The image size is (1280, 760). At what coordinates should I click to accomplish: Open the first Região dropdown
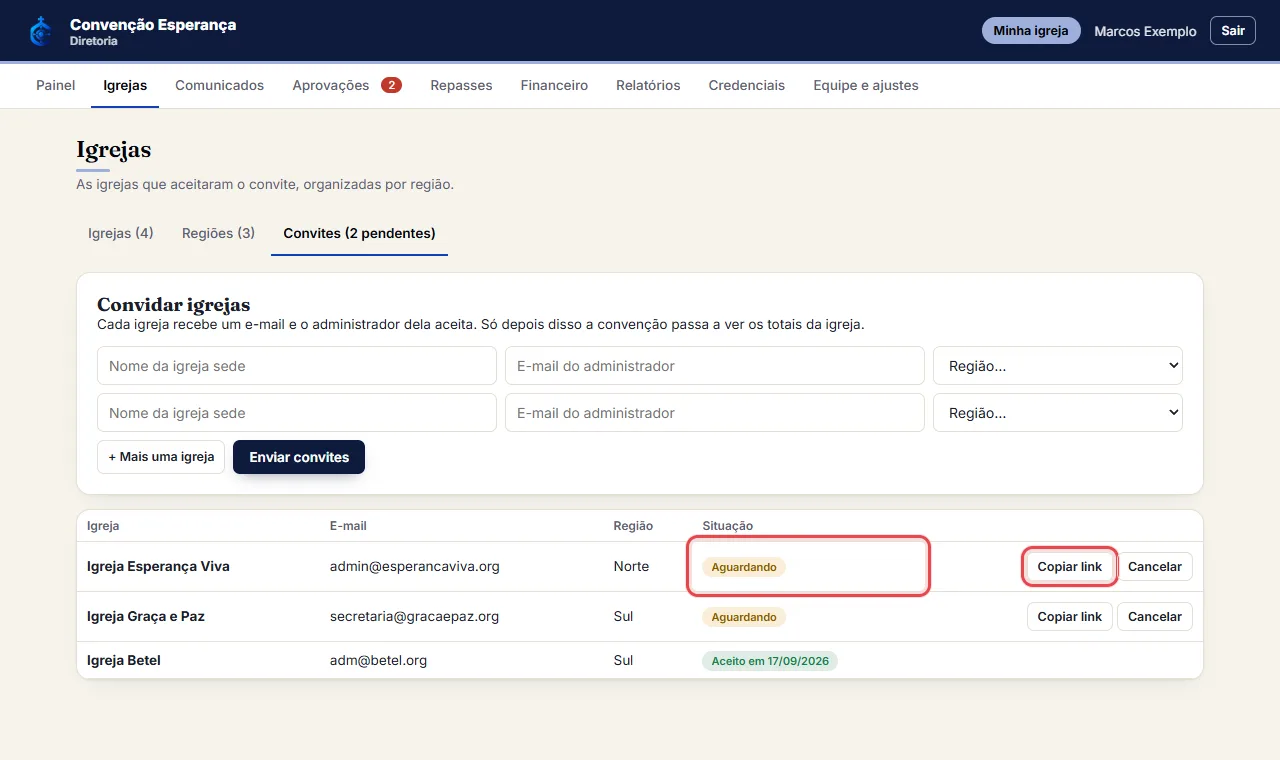[1058, 366]
